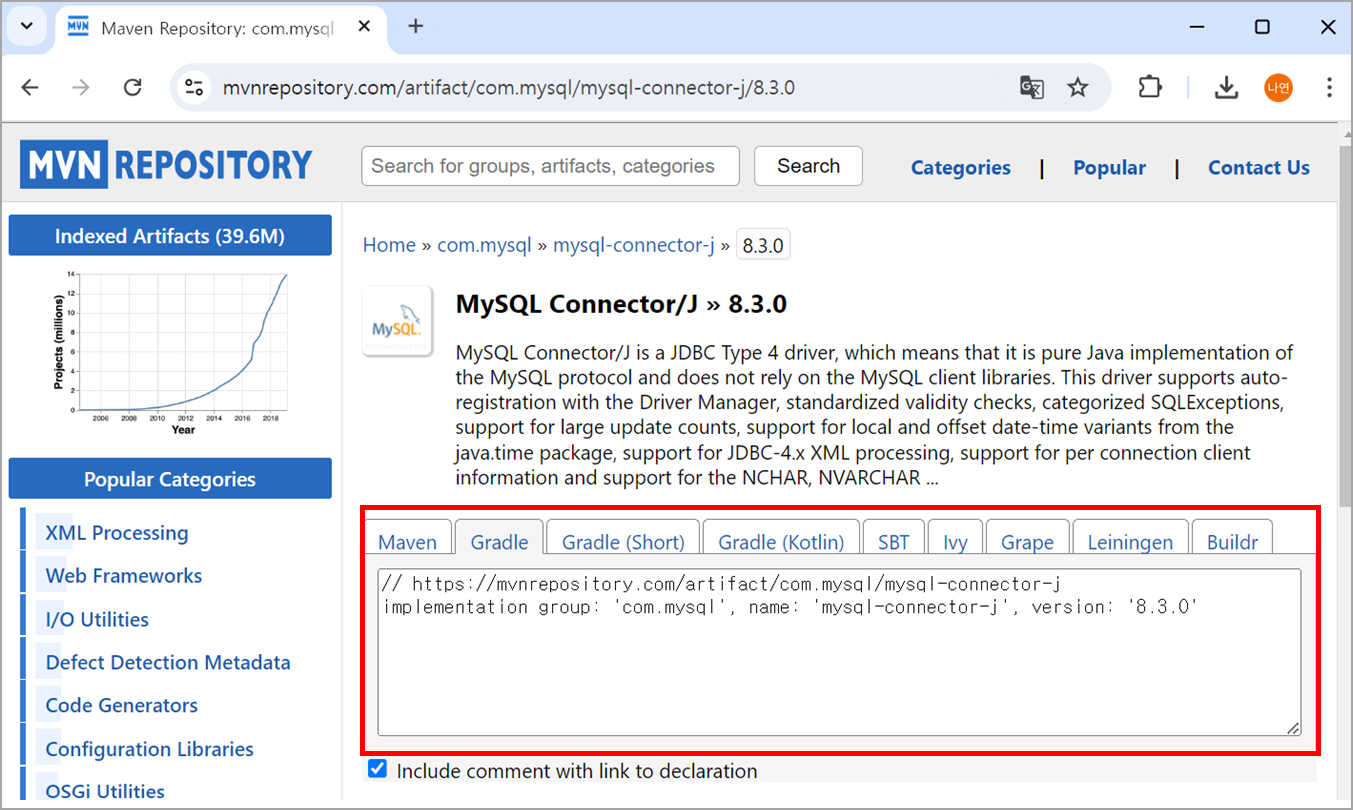Click the snippet textarea resize handle
Viewport: 1353px width, 810px height.
click(x=1293, y=728)
